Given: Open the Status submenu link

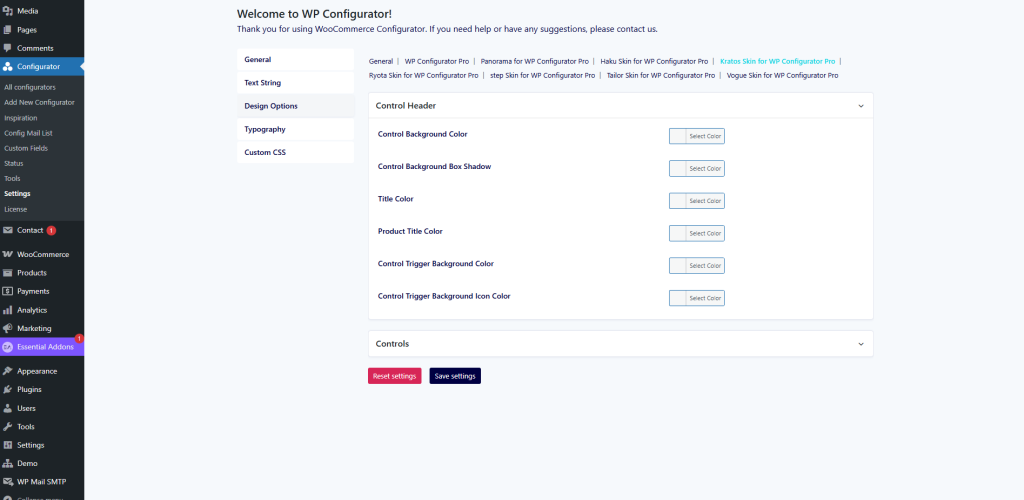Looking at the screenshot, I should coord(14,163).
